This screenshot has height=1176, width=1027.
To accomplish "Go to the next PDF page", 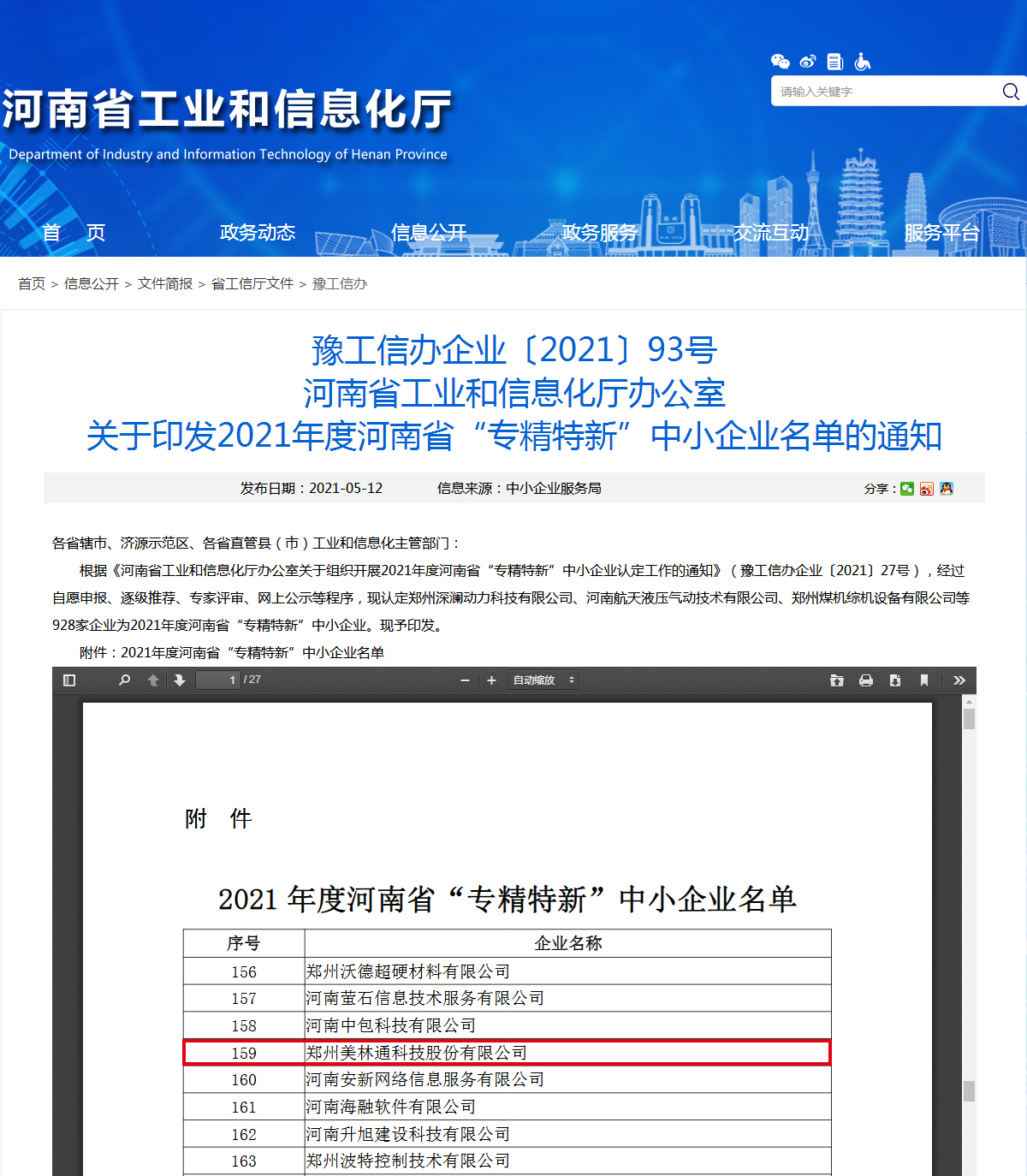I will 180,680.
